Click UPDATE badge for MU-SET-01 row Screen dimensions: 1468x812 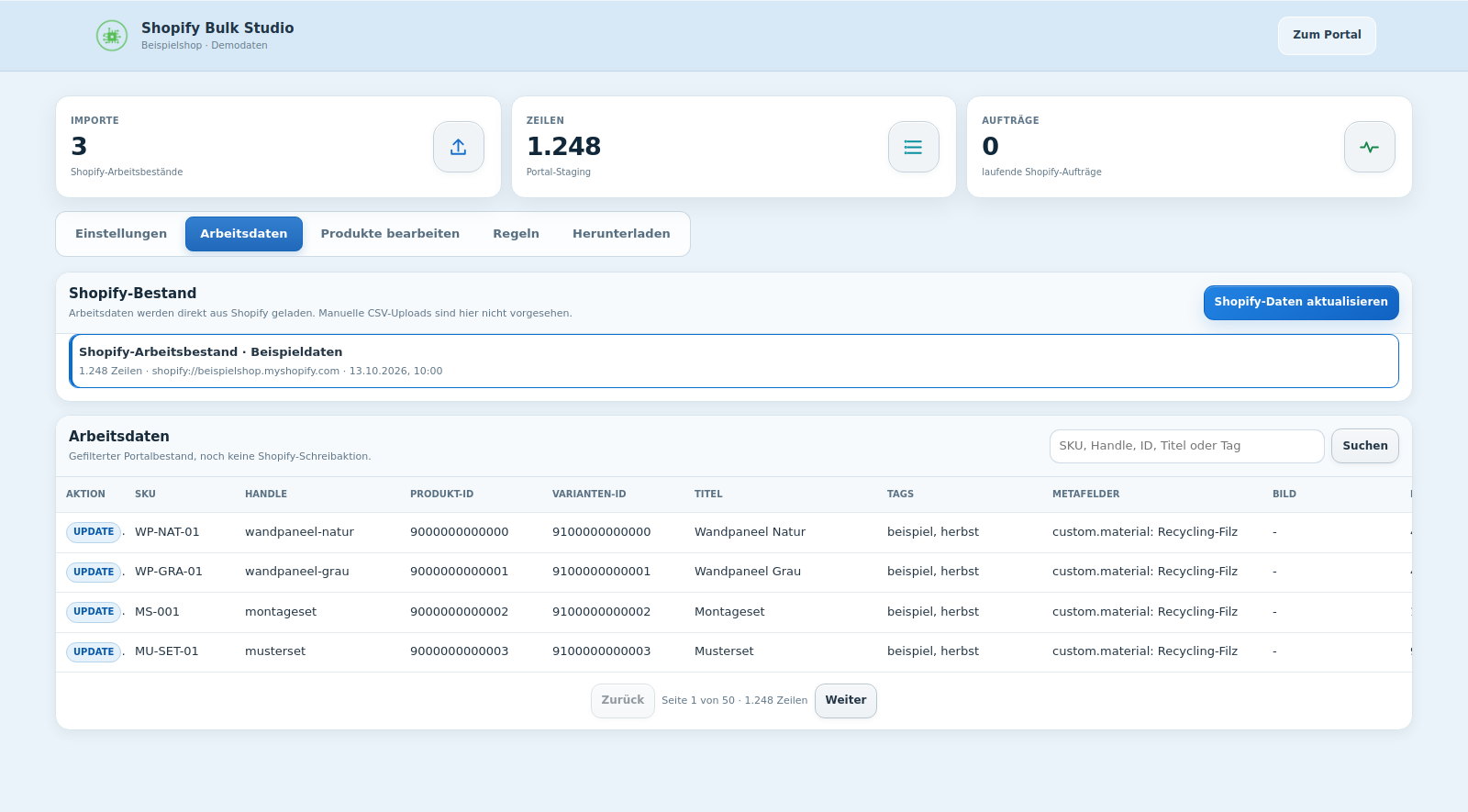(94, 651)
